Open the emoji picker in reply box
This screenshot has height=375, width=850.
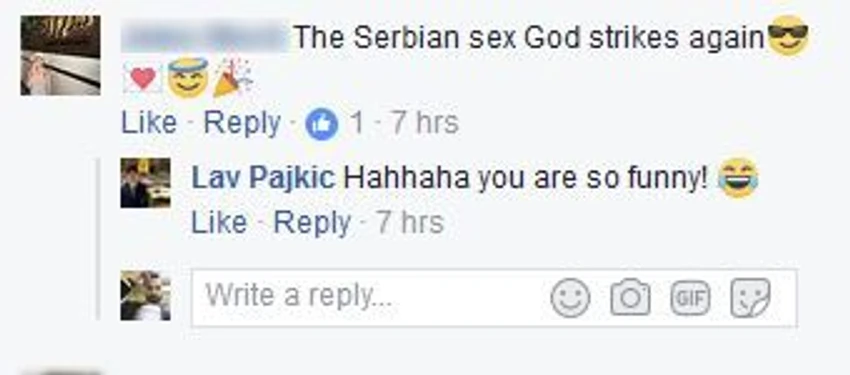point(570,298)
